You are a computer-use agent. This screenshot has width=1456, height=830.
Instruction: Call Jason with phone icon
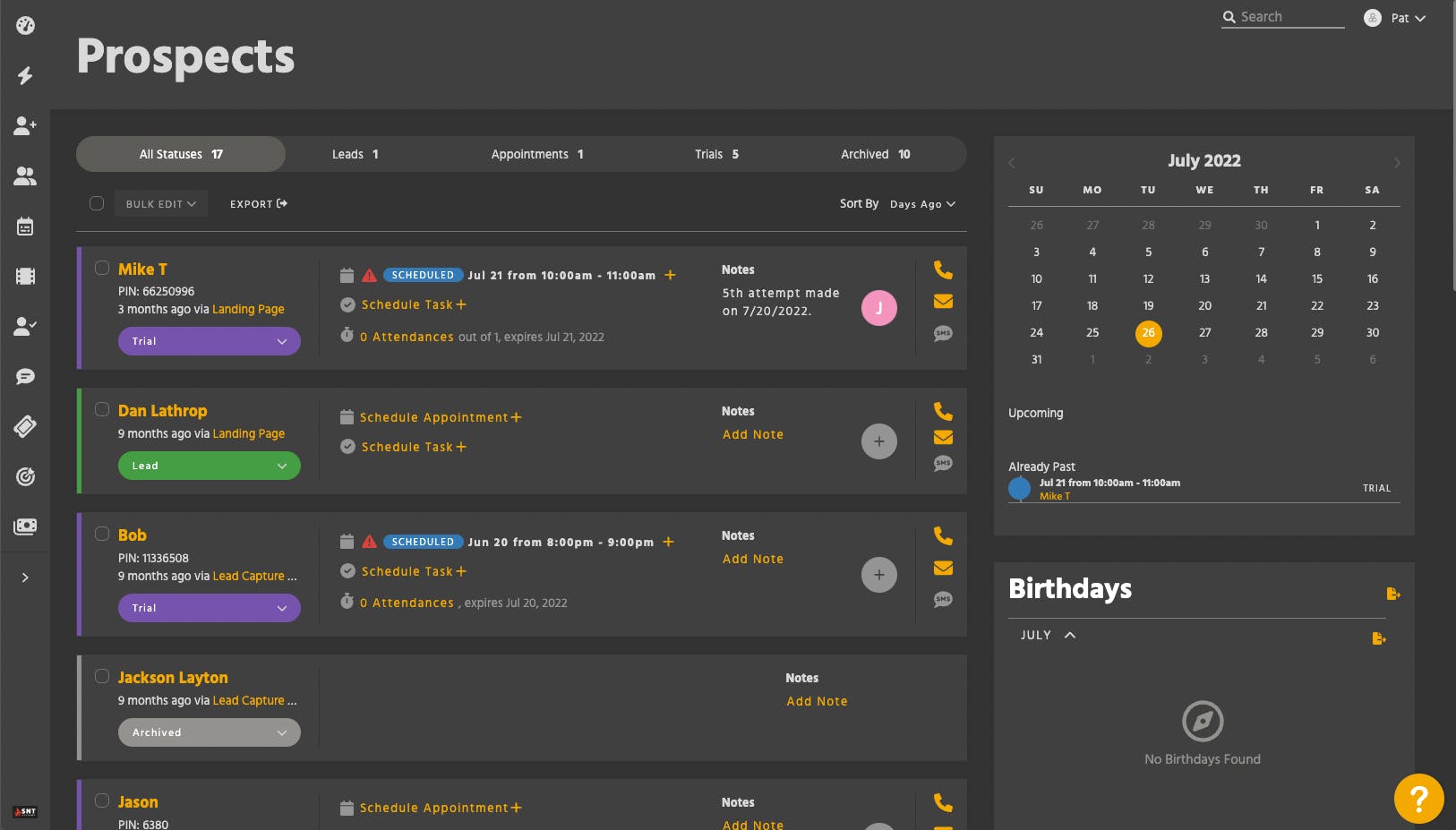[x=943, y=802]
